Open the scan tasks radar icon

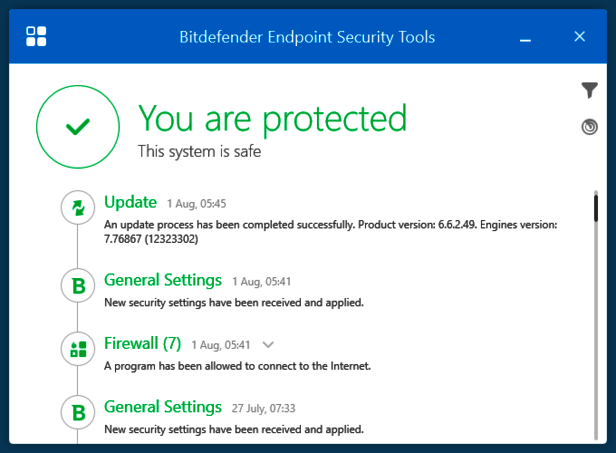point(589,127)
